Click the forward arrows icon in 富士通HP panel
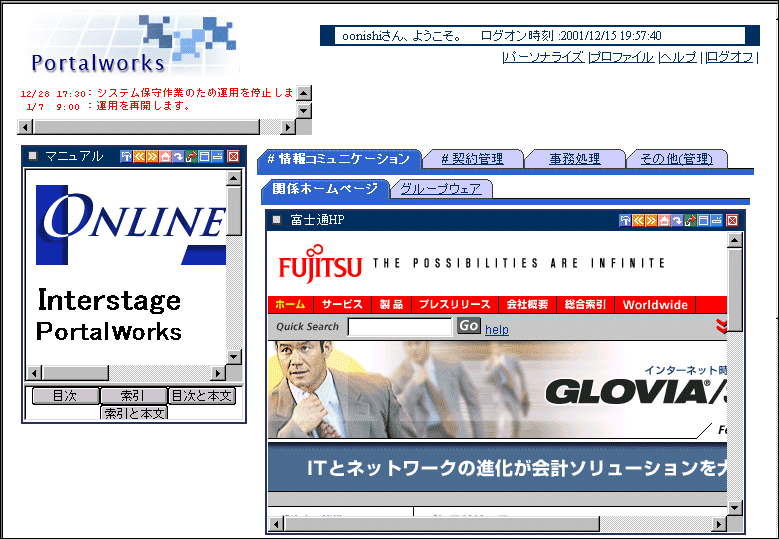 point(651,220)
